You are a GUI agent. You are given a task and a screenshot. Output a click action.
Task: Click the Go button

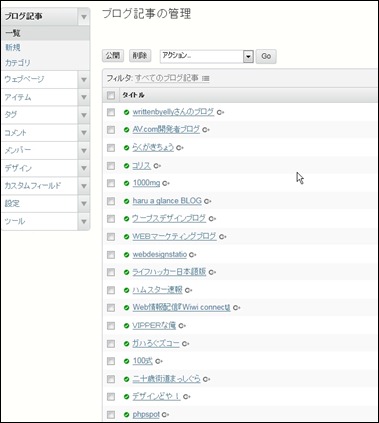(x=266, y=56)
